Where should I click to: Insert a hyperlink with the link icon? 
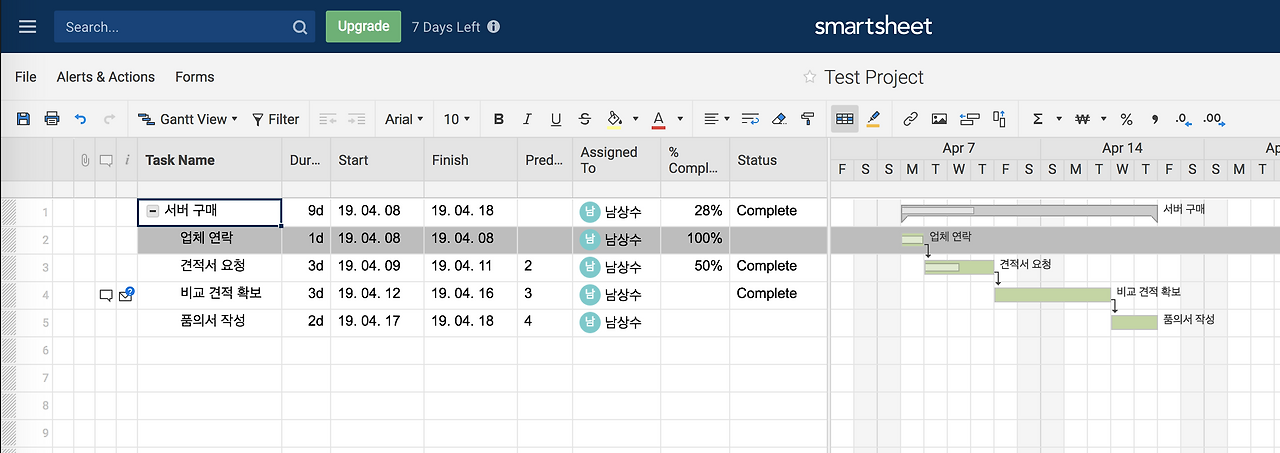[910, 119]
